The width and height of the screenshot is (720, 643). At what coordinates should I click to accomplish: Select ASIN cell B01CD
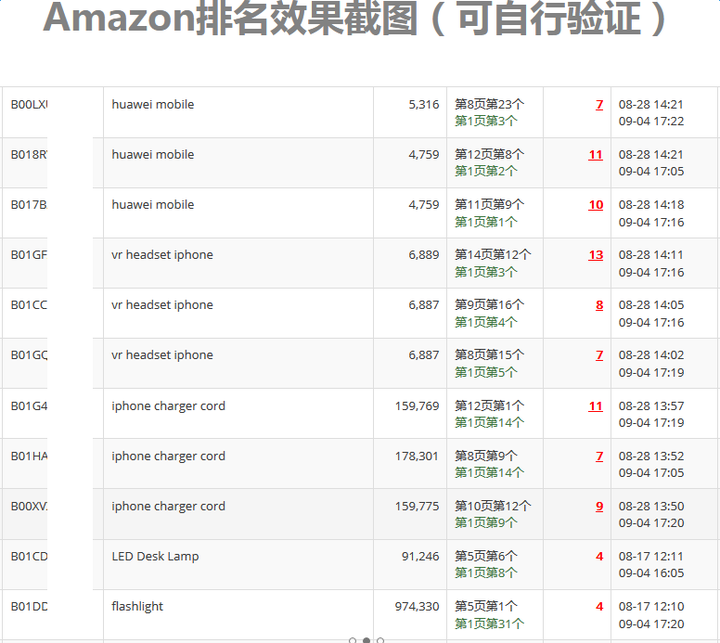pos(29,556)
